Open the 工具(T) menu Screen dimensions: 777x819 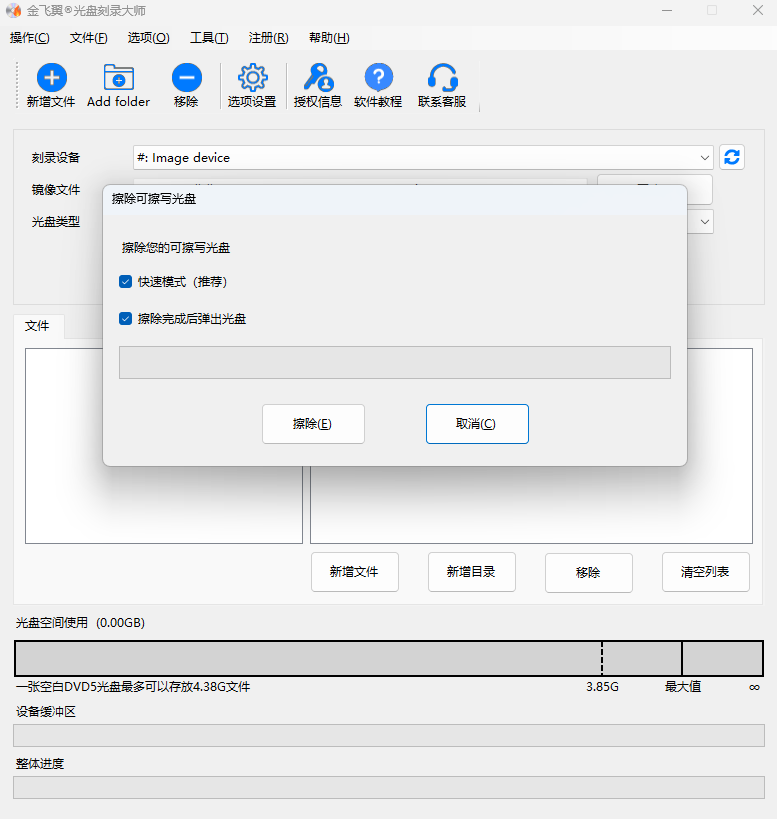point(209,38)
